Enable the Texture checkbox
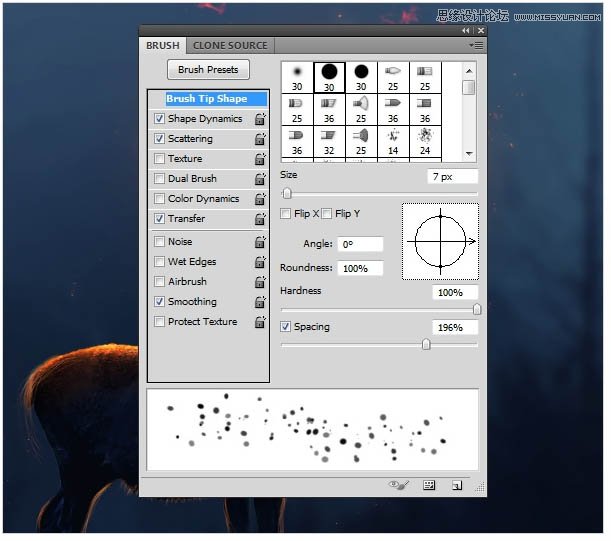The width and height of the screenshot is (611, 541). [x=160, y=159]
